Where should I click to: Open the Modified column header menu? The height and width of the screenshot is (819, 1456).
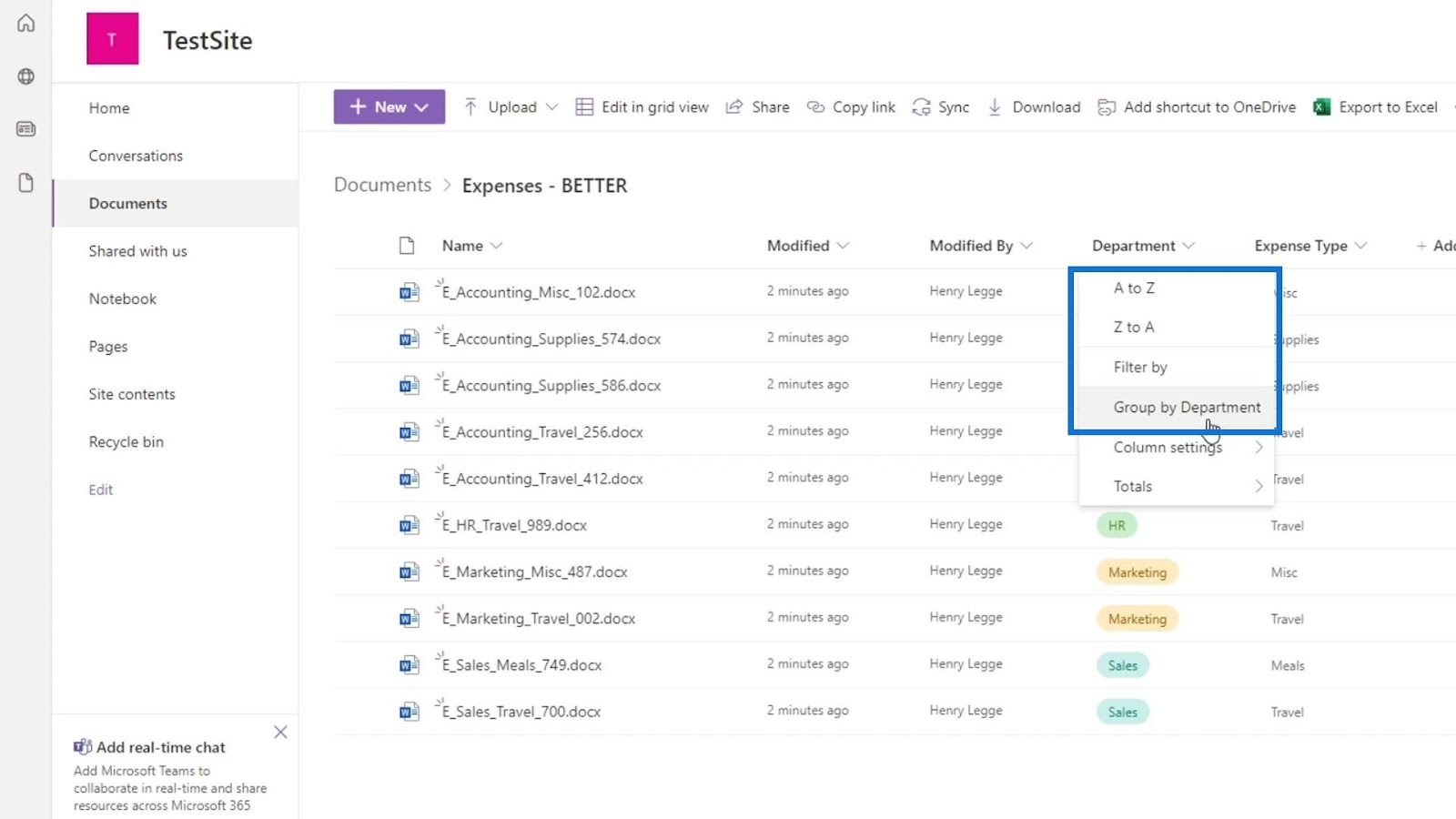[808, 246]
